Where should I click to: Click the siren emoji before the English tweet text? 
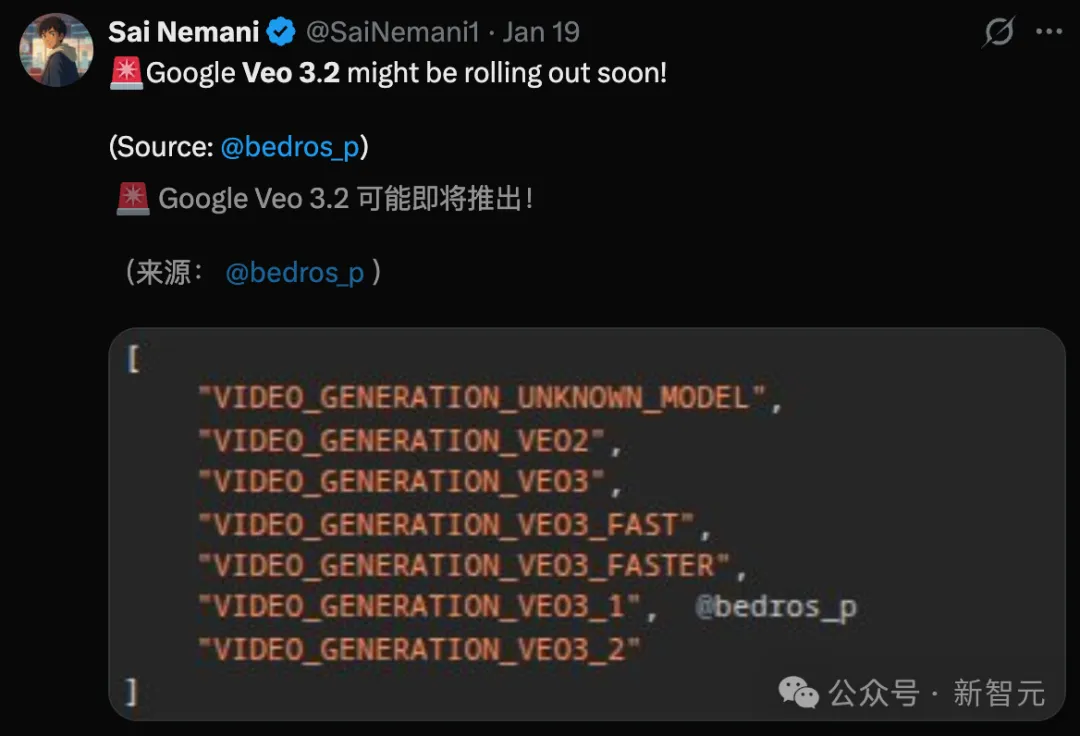(126, 73)
